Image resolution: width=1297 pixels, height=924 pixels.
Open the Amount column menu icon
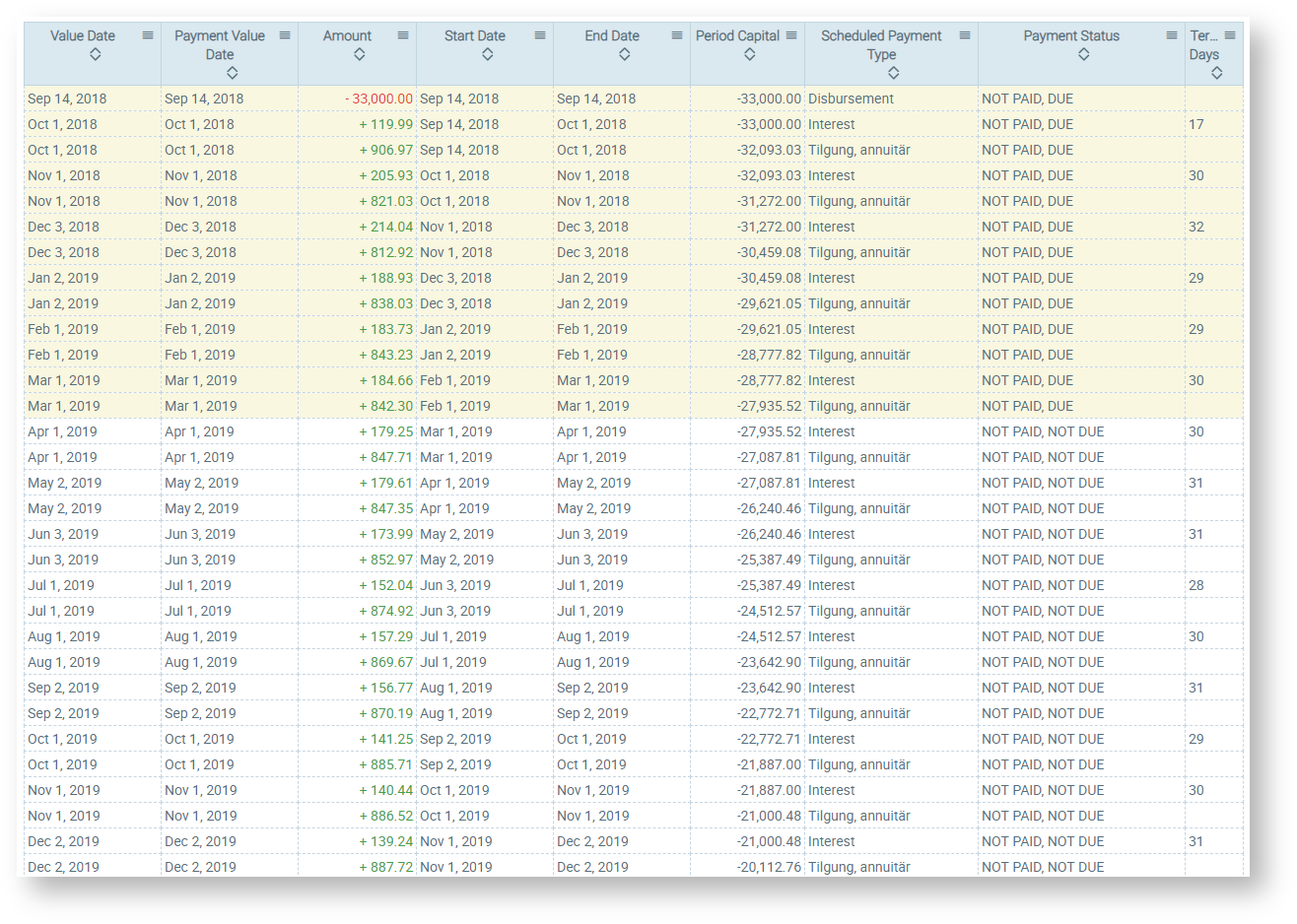(403, 35)
